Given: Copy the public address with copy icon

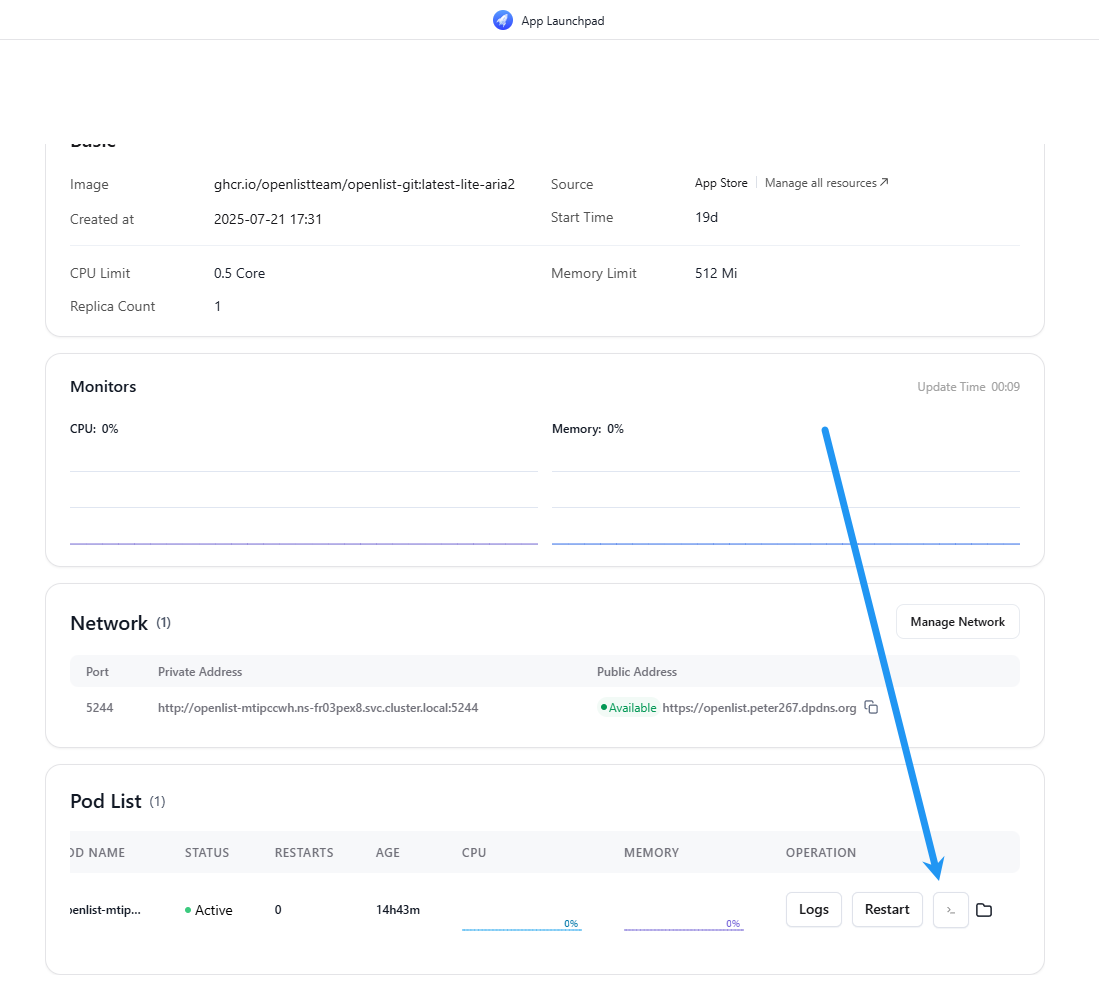Looking at the screenshot, I should (871, 707).
